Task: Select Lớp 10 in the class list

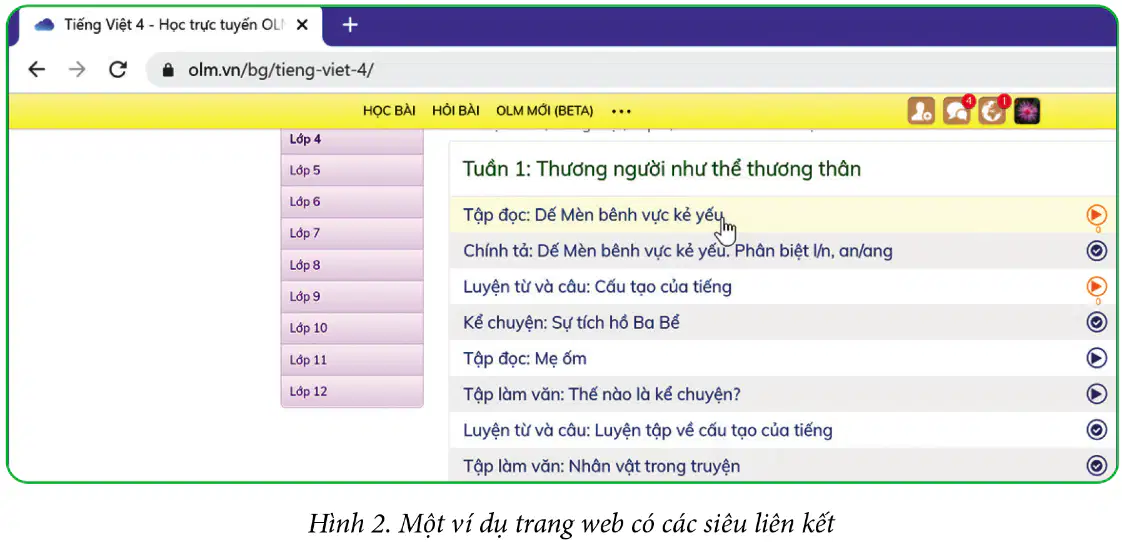Action: (x=352, y=328)
